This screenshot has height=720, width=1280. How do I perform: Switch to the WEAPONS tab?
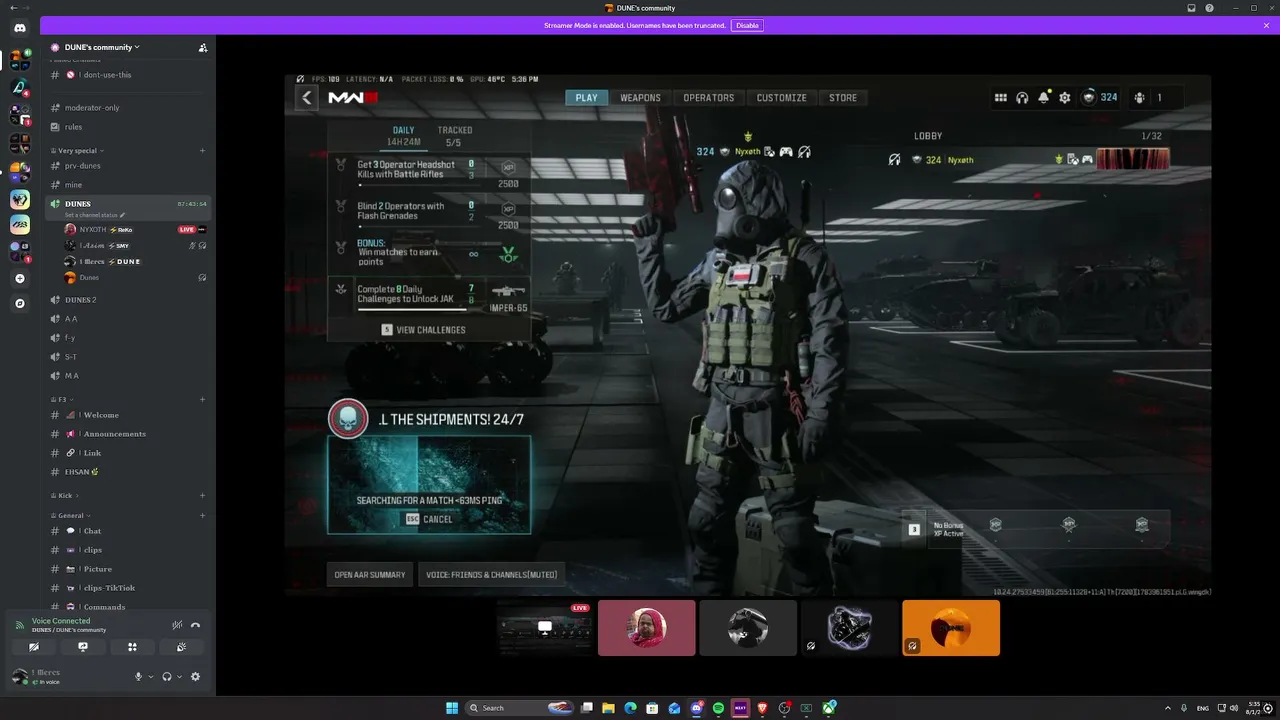[640, 98]
